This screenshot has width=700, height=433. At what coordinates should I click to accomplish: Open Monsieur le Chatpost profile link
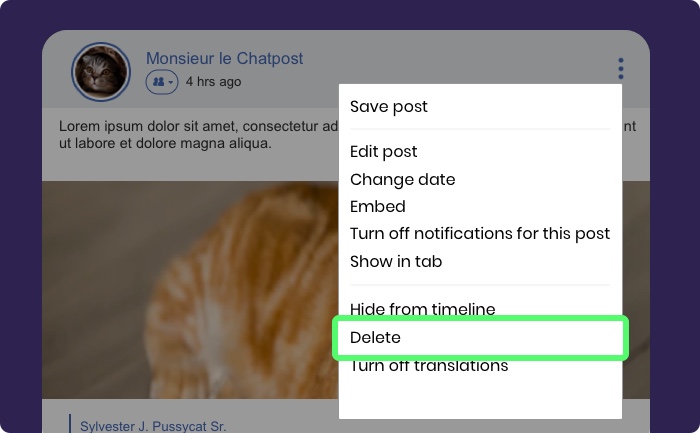tap(225, 58)
